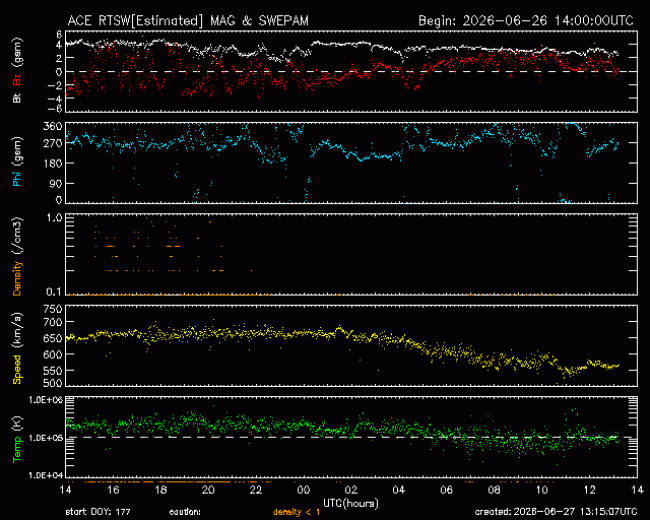Click the green 'Temp' axis label
Screen dimensions: 650x520
click(17, 449)
